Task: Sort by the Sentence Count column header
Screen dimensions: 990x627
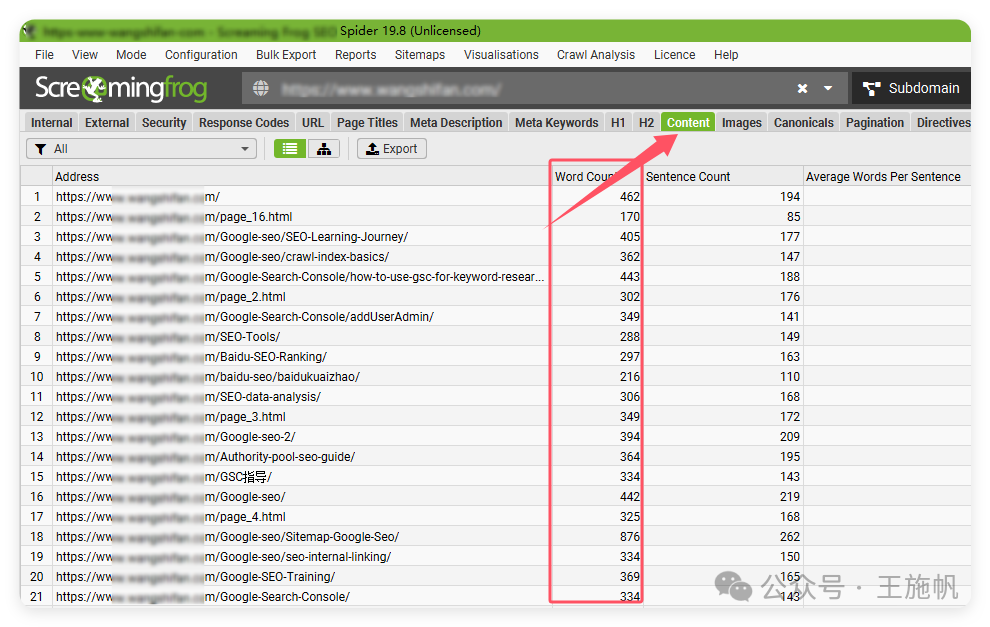Action: pyautogui.click(x=722, y=177)
